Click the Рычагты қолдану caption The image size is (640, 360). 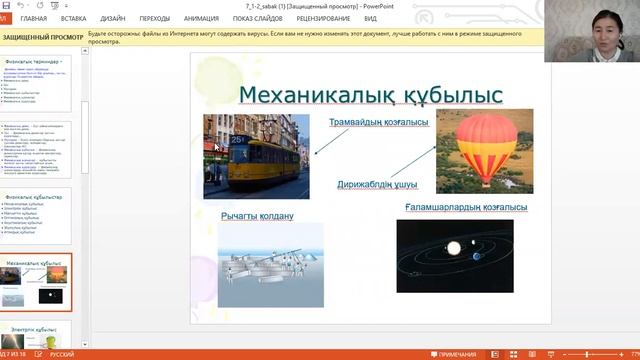[x=257, y=216]
